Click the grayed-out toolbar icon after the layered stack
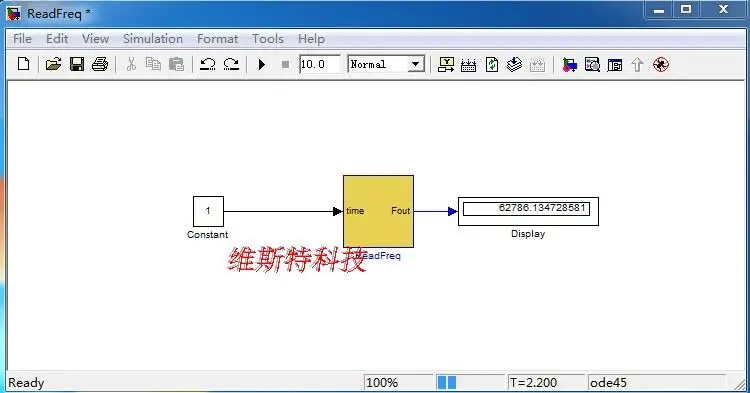 click(x=538, y=65)
